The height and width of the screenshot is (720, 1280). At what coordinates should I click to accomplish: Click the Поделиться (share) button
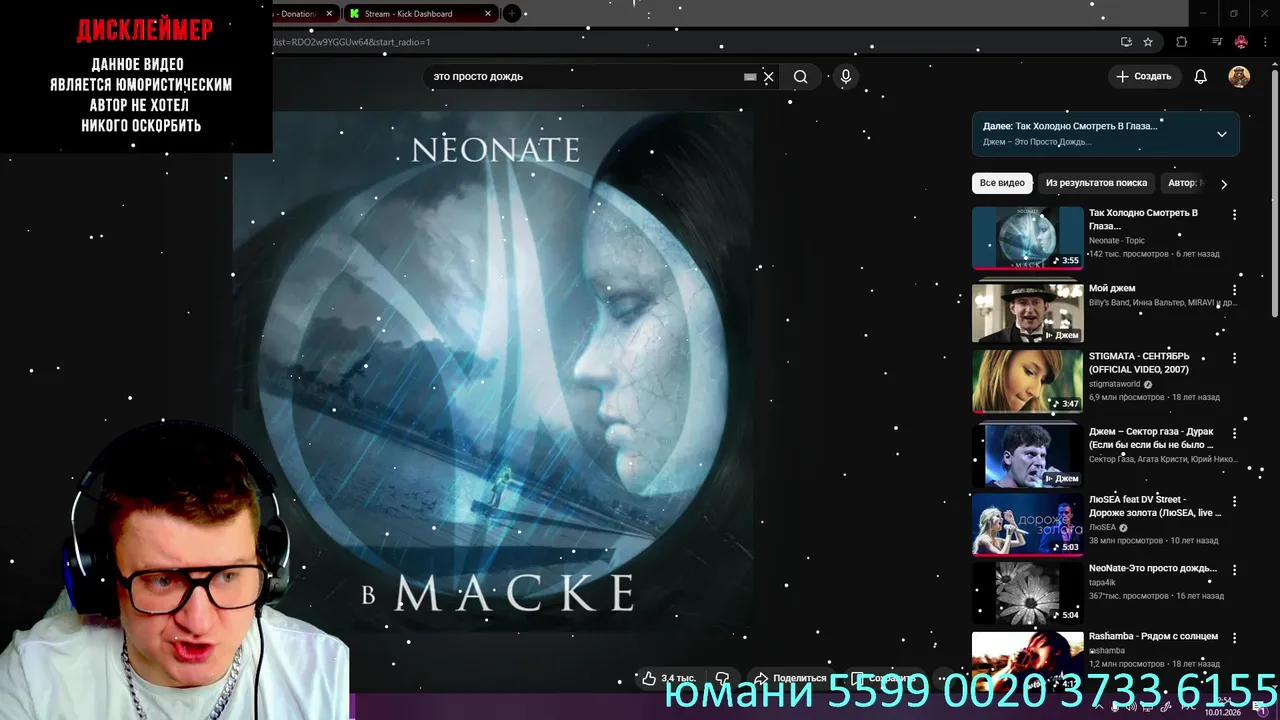[790, 678]
